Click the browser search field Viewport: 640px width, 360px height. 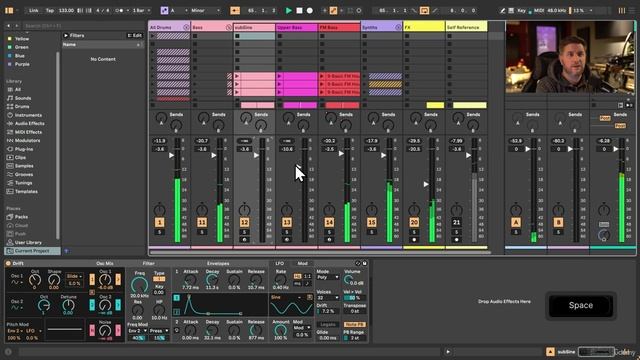pyautogui.click(x=82, y=26)
